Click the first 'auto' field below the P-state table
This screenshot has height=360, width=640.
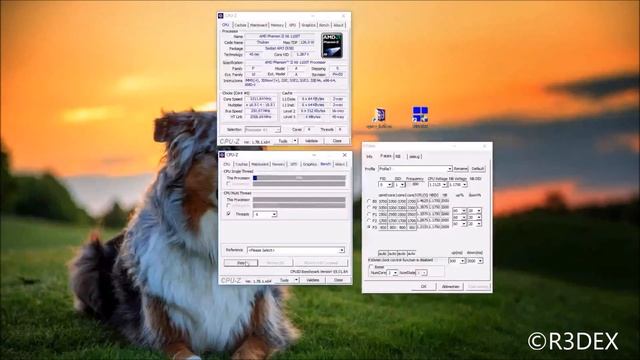click(x=383, y=253)
